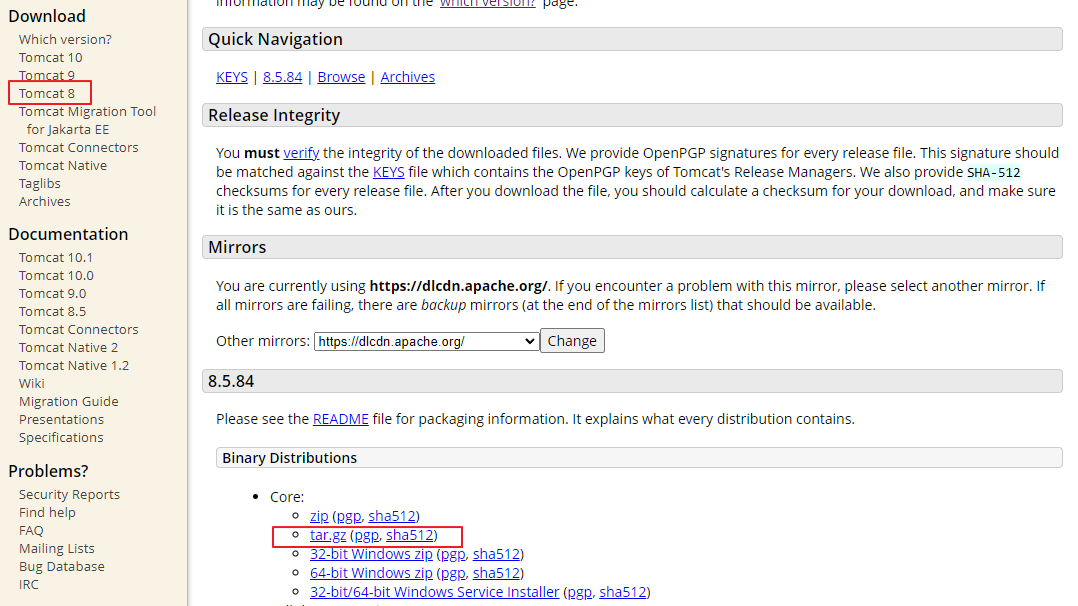Open sha512 checksum for Core zip
The height and width of the screenshot is (606, 1078).
[x=392, y=516]
